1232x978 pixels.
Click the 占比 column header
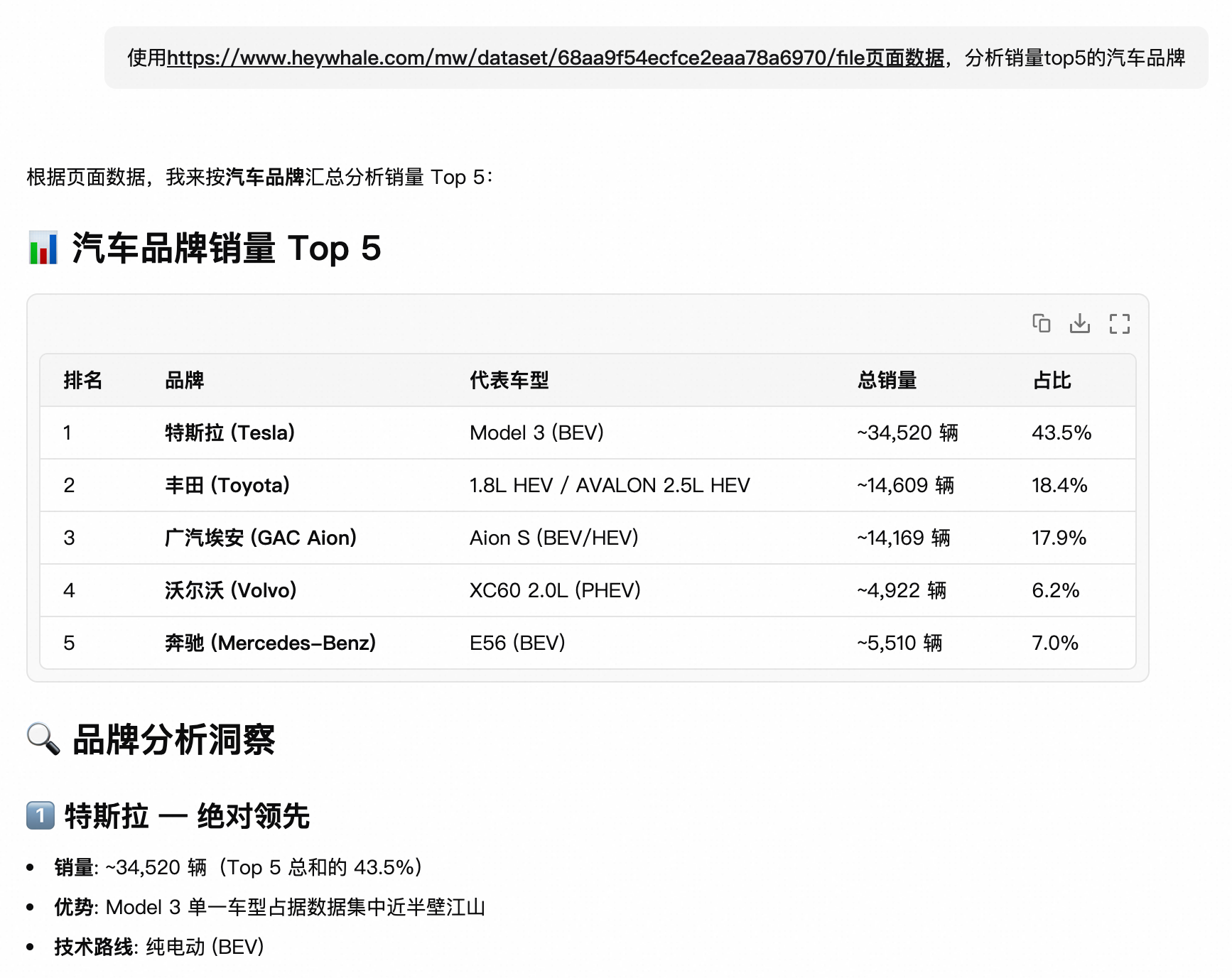[x=1052, y=380]
